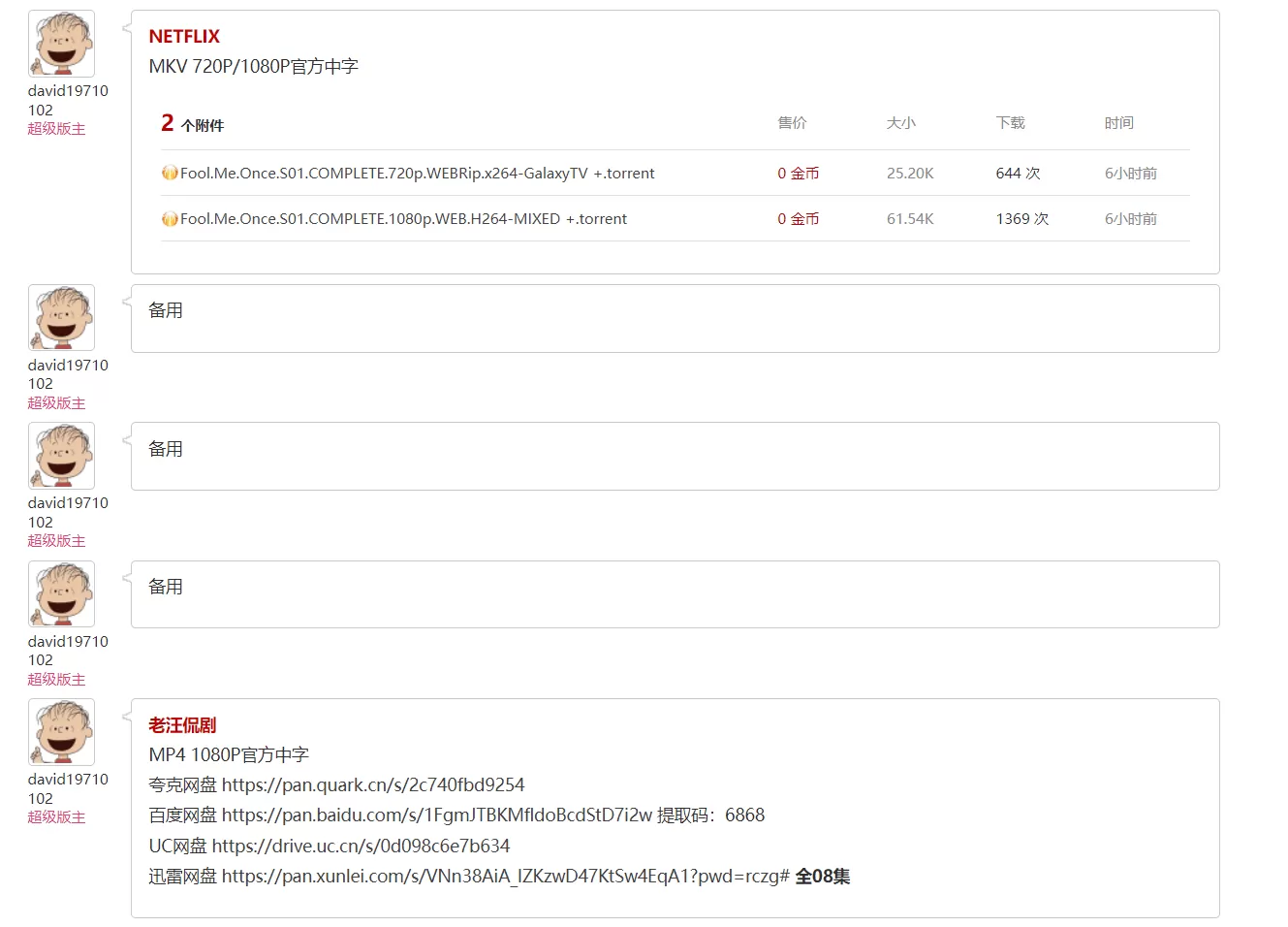
Task: Click the avatar next to the first 备用 post
Action: [61, 318]
